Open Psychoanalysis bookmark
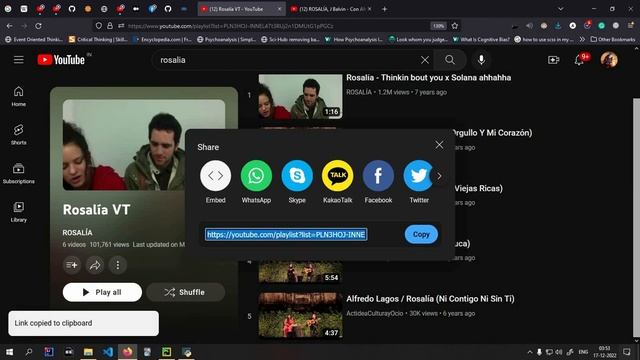640x360 pixels. pos(226,40)
